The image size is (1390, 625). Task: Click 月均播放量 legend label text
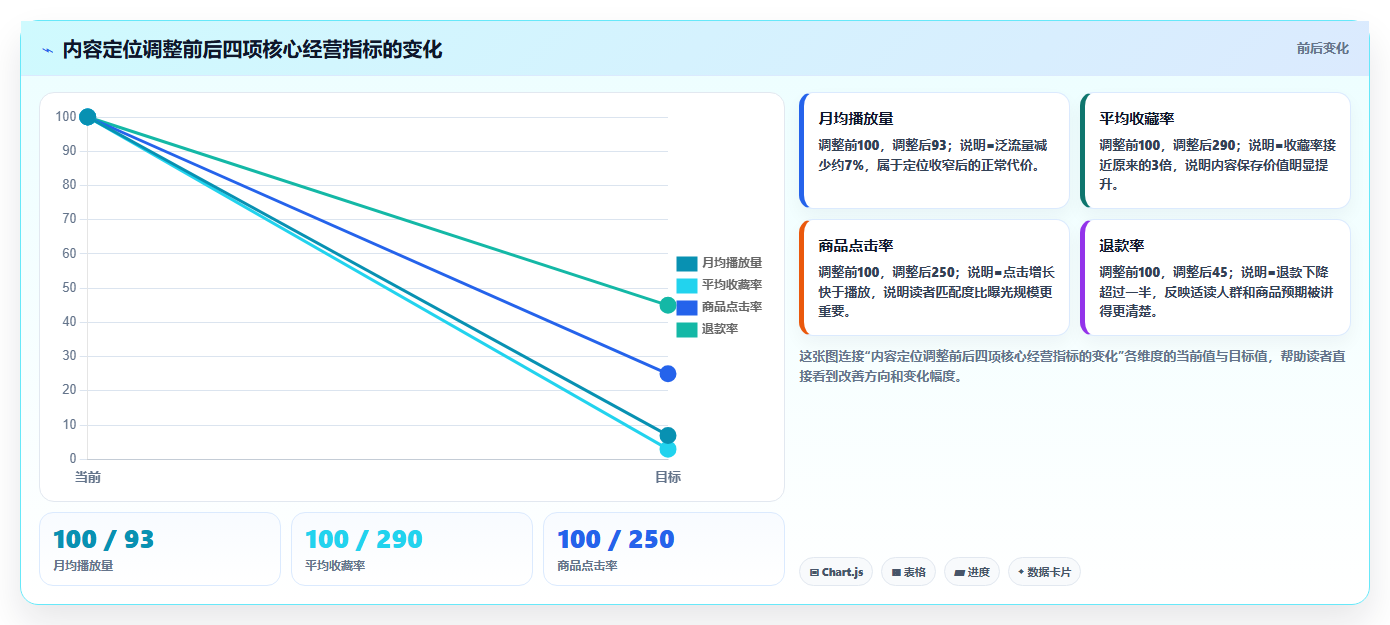click(732, 263)
